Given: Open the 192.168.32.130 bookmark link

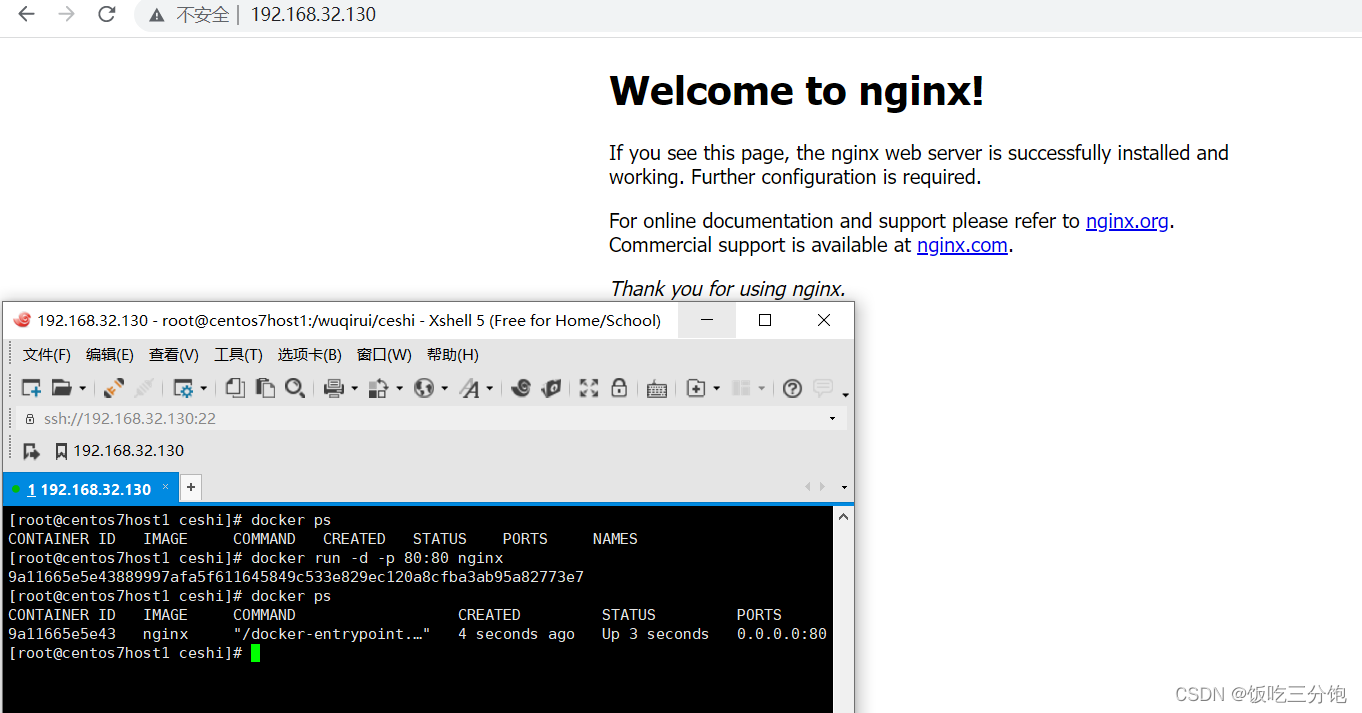Looking at the screenshot, I should (119, 451).
